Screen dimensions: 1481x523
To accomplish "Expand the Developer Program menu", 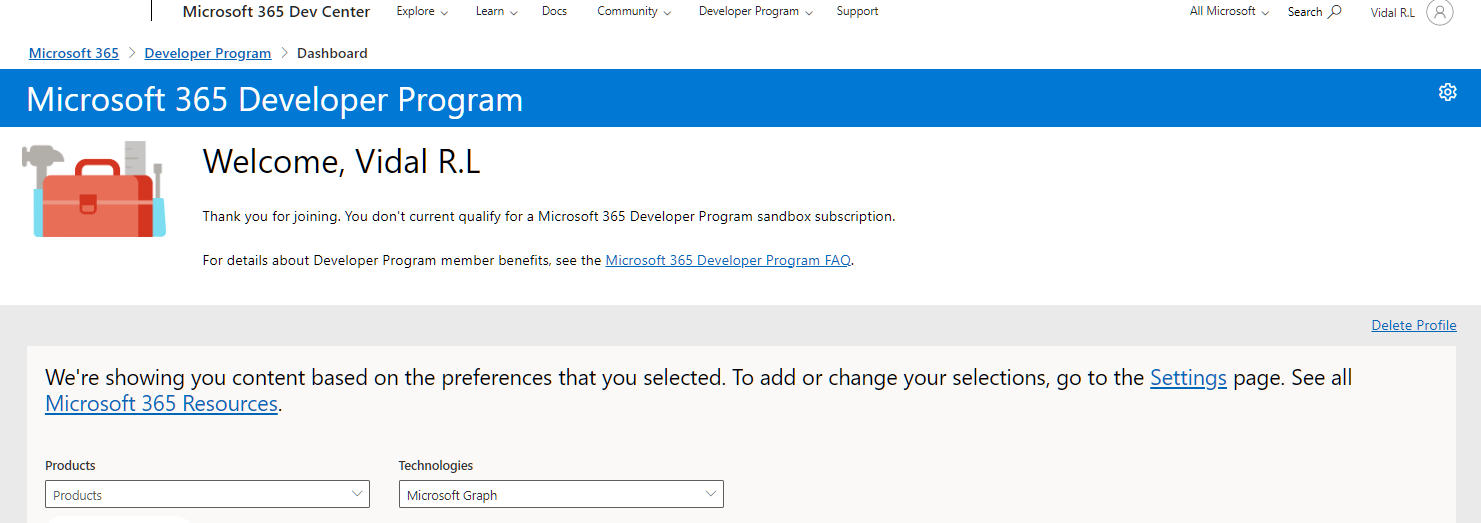I will pos(756,12).
